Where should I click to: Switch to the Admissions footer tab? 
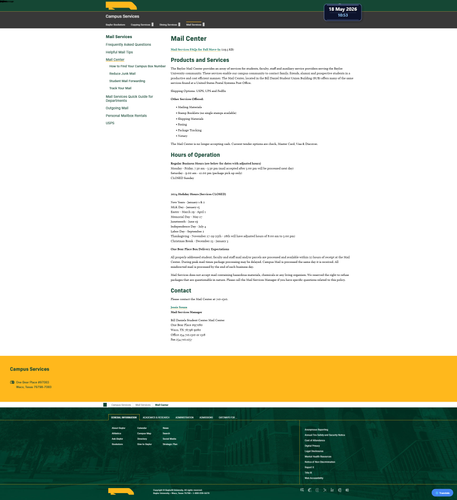206,417
